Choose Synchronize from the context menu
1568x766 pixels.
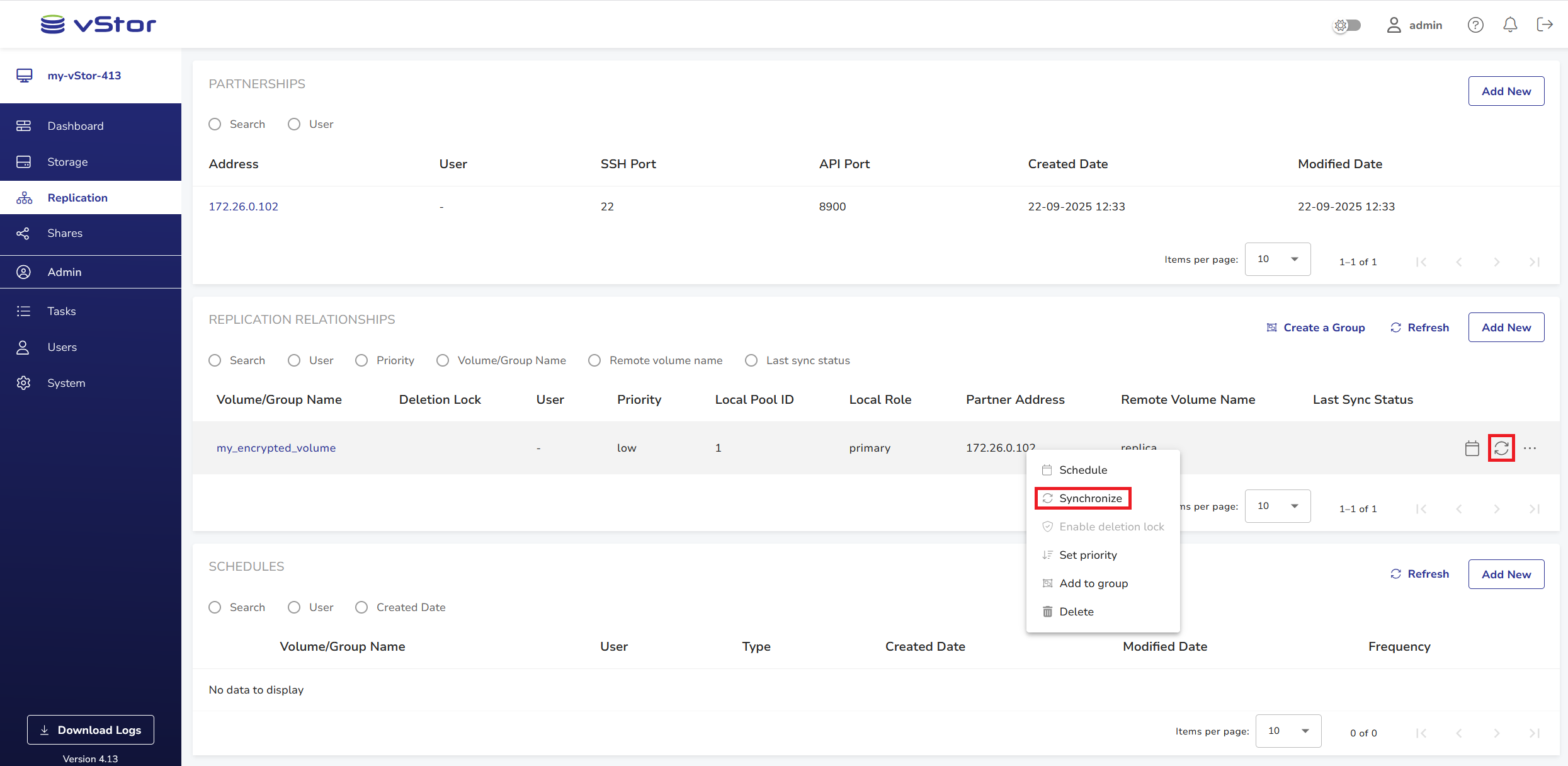point(1090,498)
